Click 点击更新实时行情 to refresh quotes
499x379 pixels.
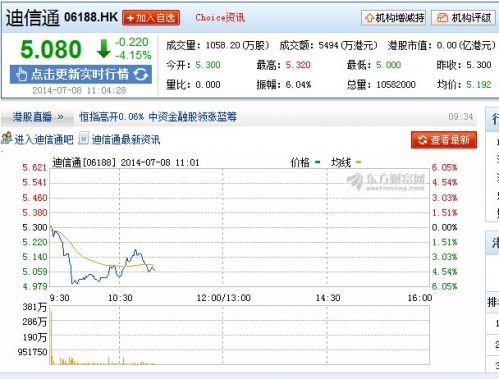81,74
